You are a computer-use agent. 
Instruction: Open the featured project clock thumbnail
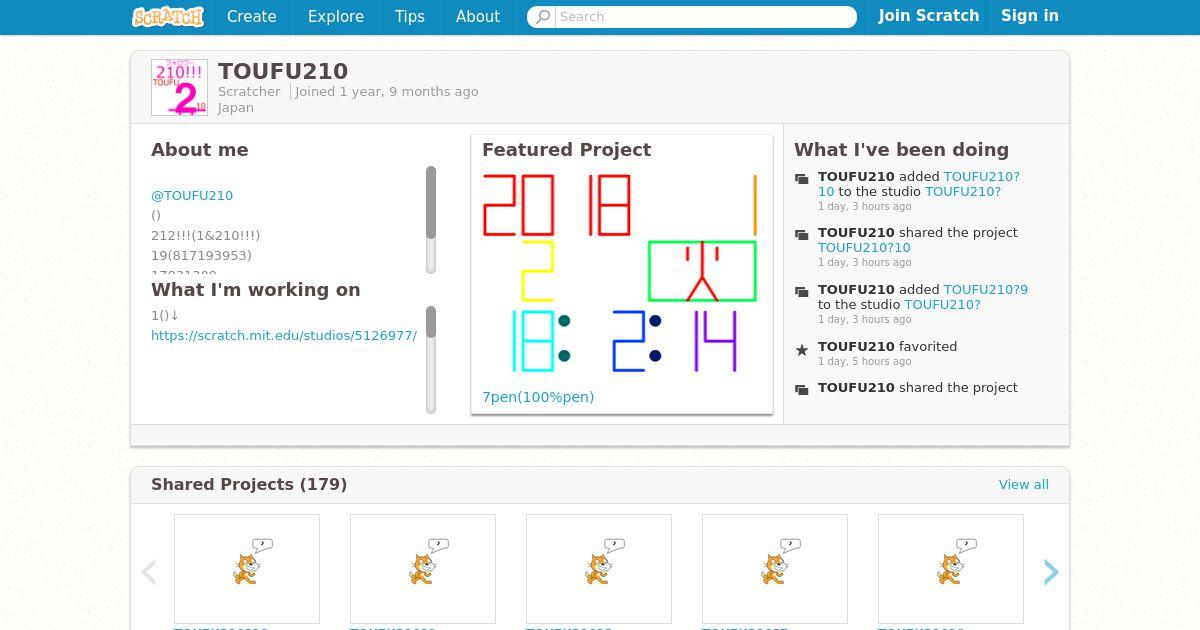[621, 275]
